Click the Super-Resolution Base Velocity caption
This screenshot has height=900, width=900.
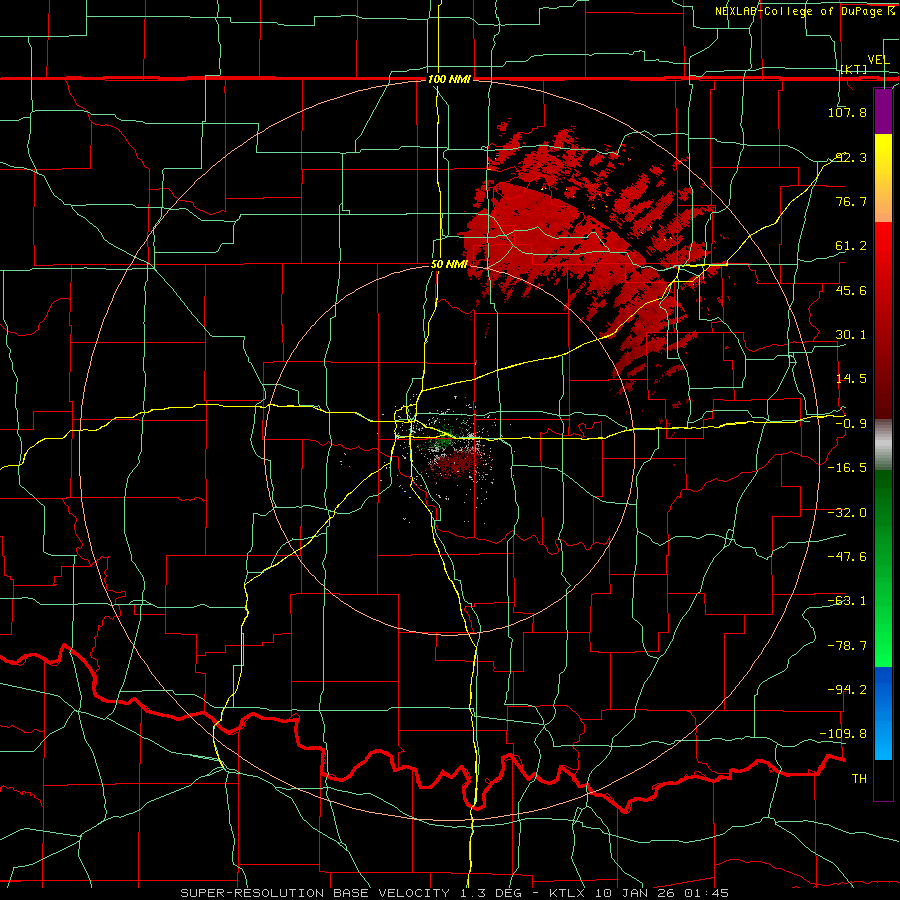pos(455,893)
